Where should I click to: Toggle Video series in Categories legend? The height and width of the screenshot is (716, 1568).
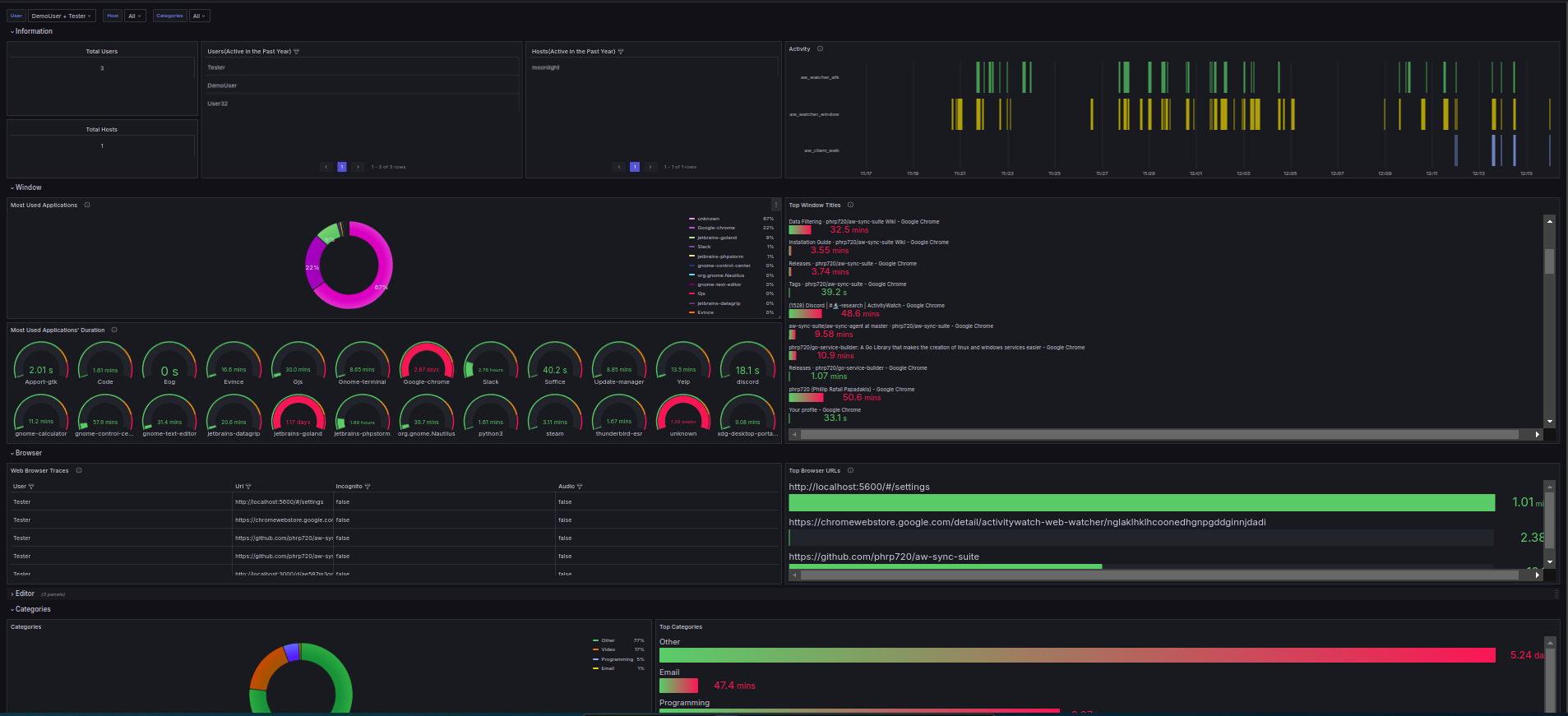click(608, 649)
